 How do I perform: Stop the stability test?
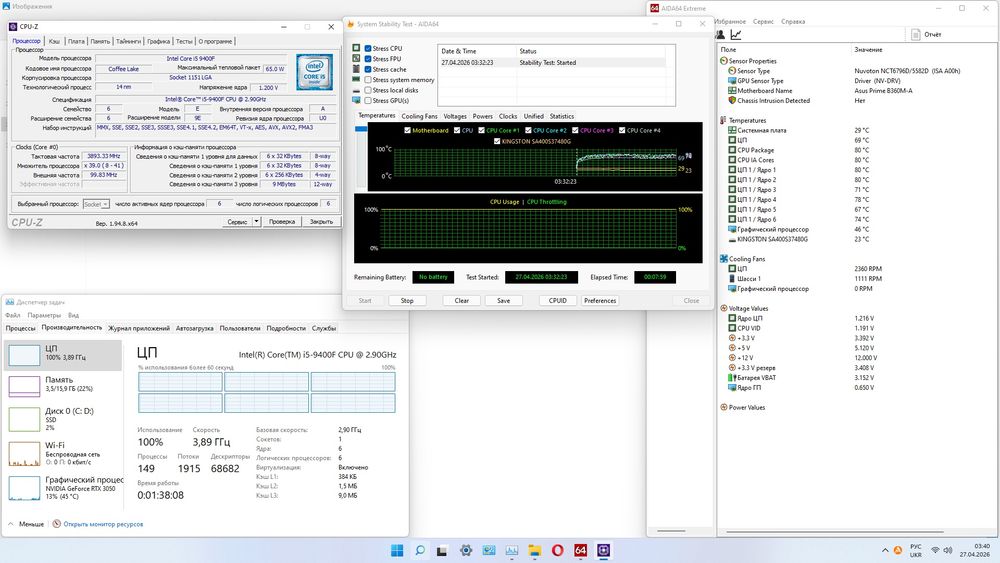click(x=407, y=300)
